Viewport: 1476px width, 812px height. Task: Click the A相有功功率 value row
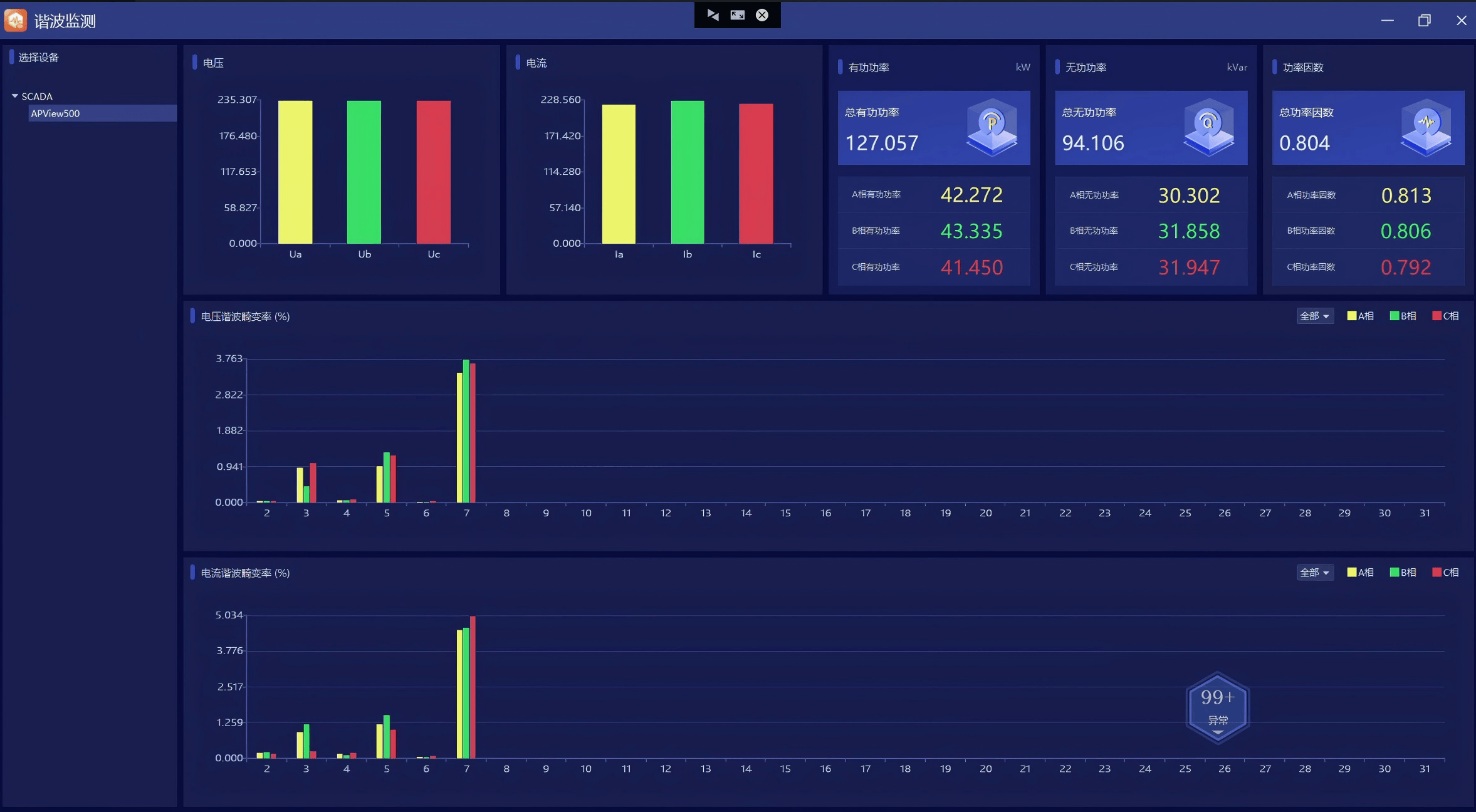(933, 195)
